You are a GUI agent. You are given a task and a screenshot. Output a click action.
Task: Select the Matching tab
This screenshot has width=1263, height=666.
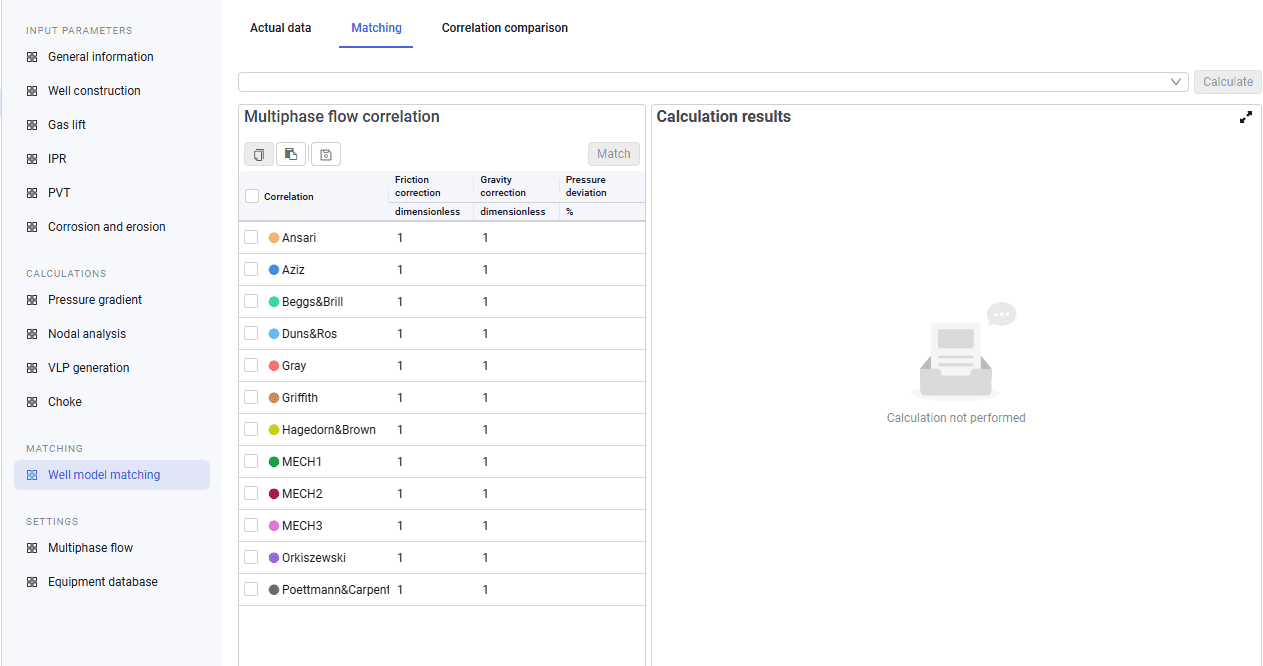[376, 28]
